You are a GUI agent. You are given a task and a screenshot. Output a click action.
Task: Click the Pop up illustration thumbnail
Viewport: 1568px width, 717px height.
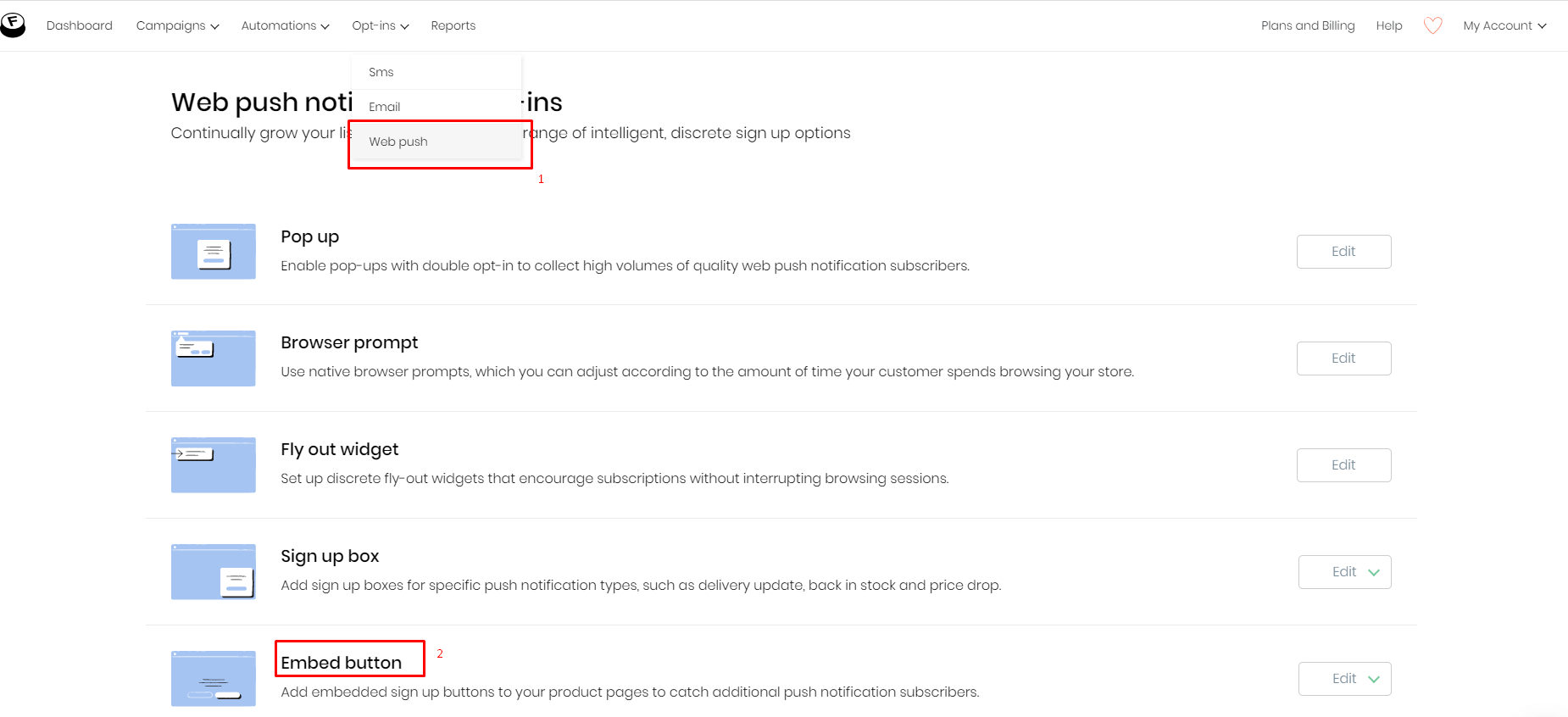click(214, 252)
